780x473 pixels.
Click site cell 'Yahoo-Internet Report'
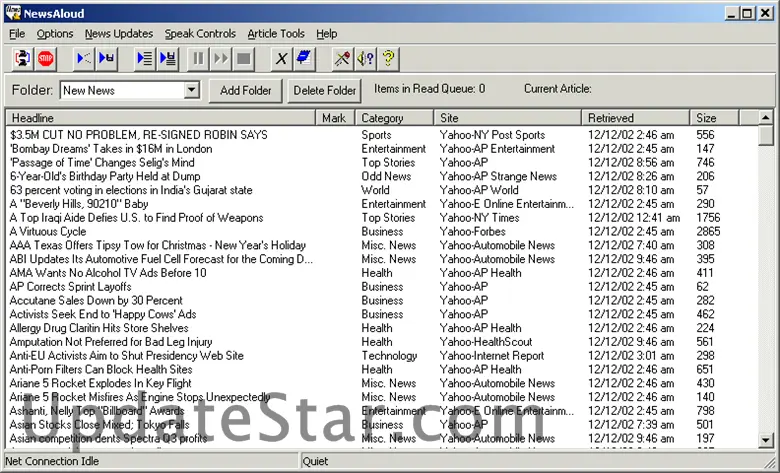(x=492, y=356)
